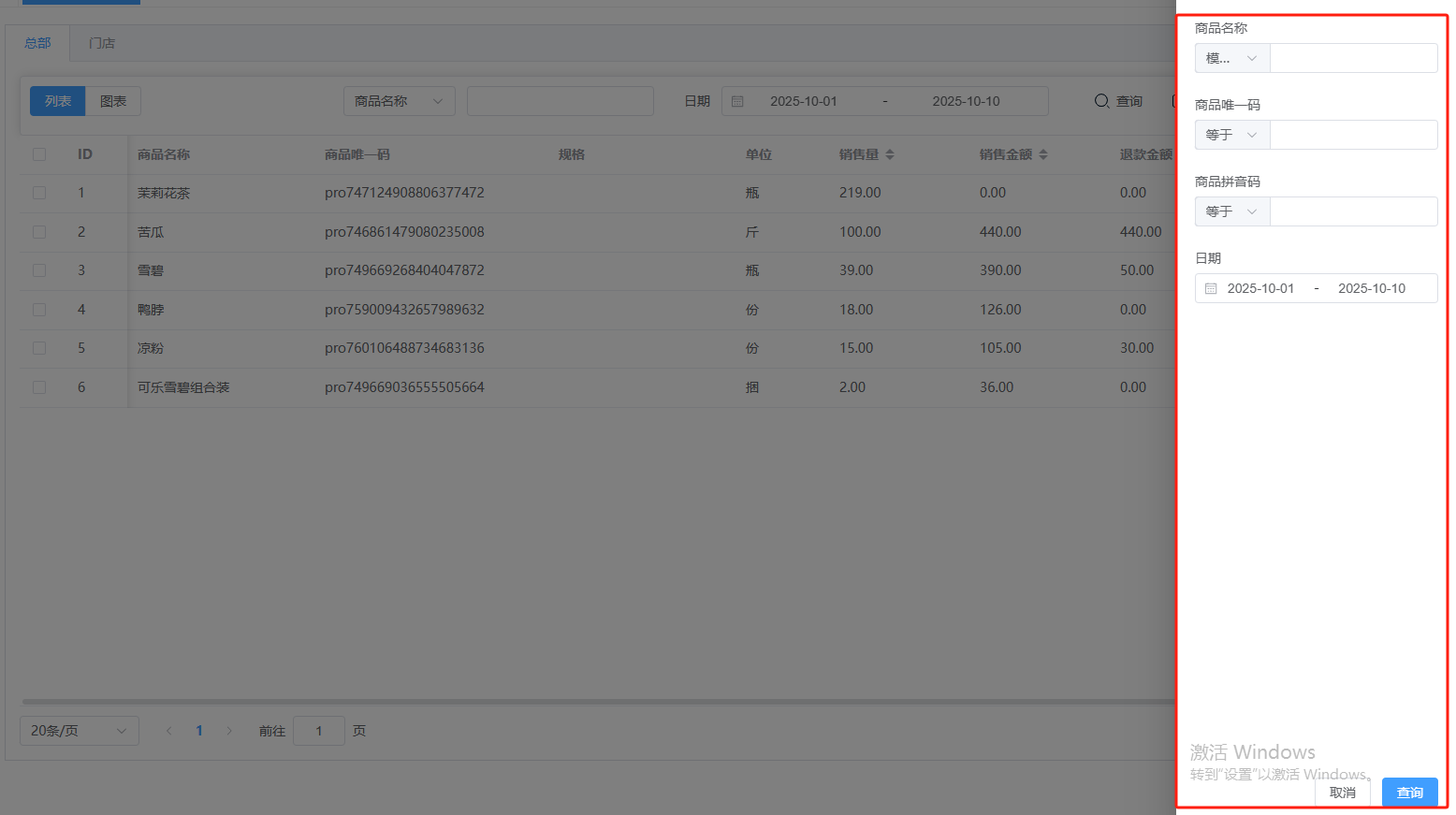Click the magnifier search icon beside 查询
Viewport: 1456px width, 815px height.
click(x=1102, y=101)
